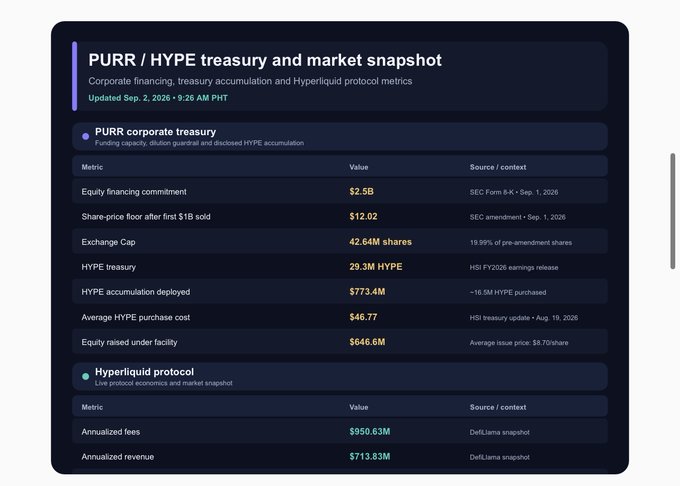Click the 'Average HYPE purchase cost' row label
This screenshot has width=680, height=486.
tap(136, 317)
